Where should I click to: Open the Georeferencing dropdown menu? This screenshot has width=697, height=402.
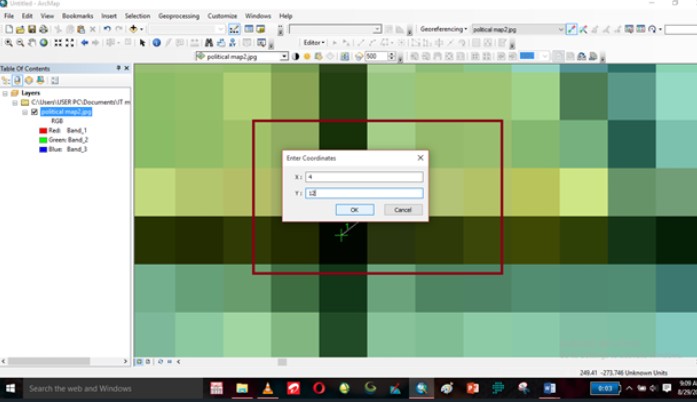click(443, 29)
